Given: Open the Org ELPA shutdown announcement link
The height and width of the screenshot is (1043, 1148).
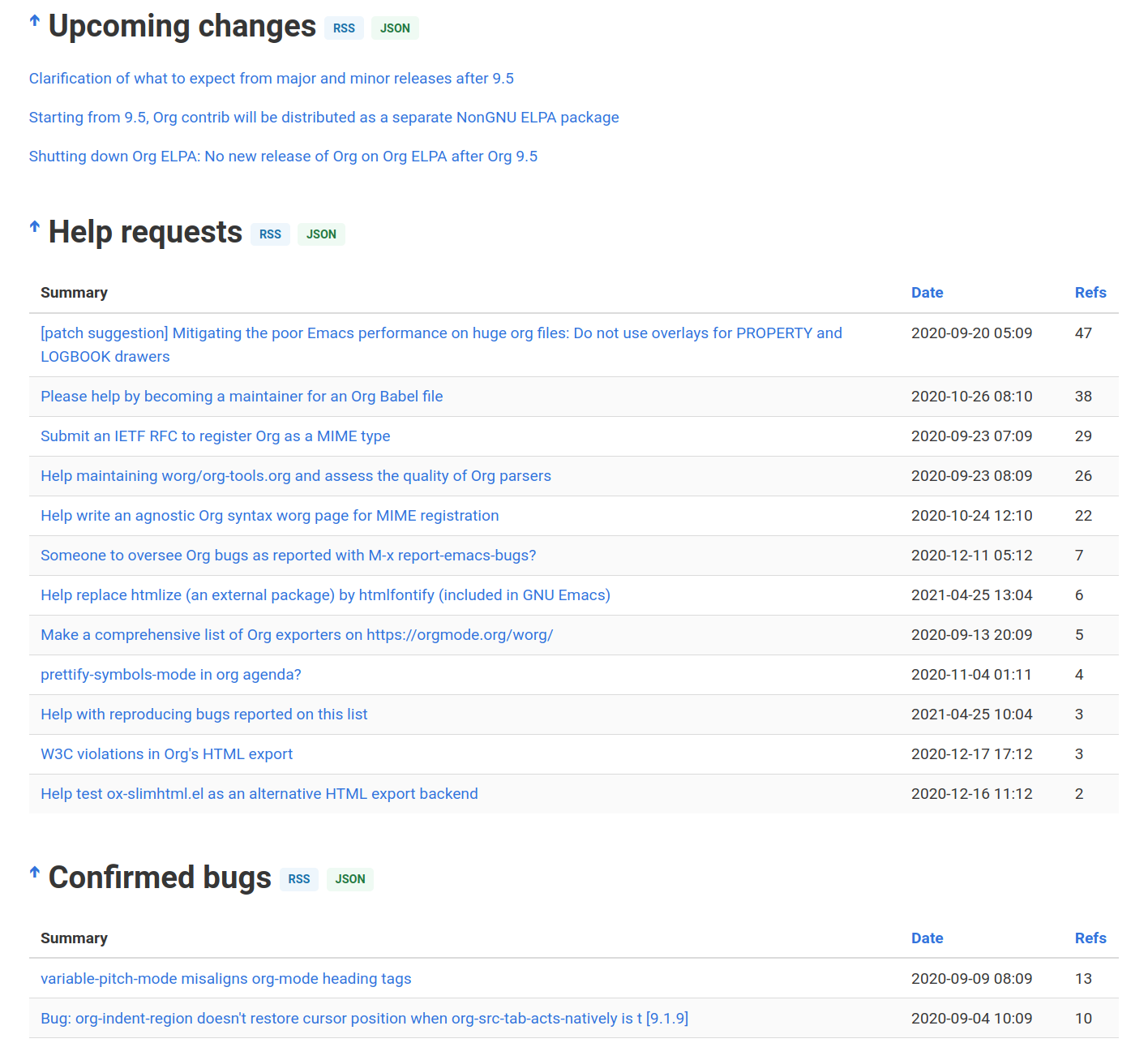Looking at the screenshot, I should click(x=283, y=156).
